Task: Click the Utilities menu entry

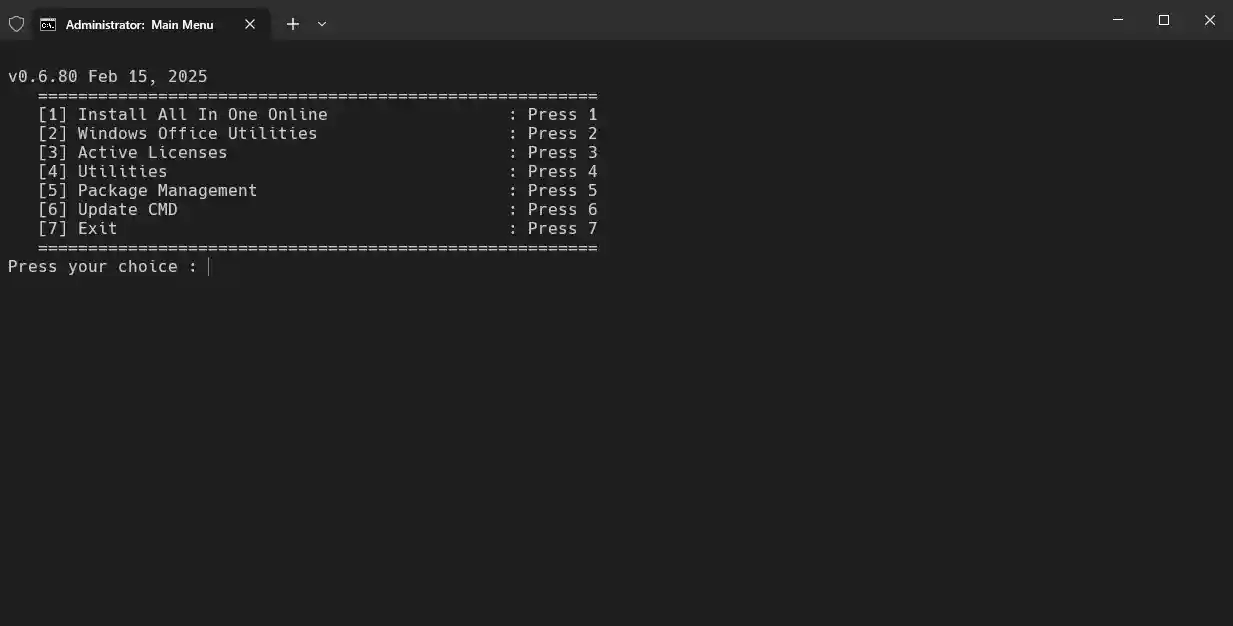Action: (x=122, y=171)
